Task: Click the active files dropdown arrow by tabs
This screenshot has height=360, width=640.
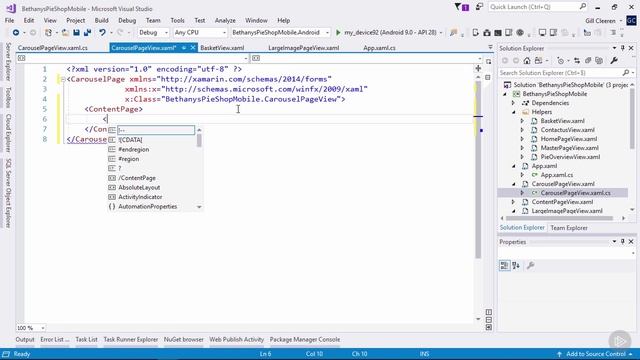Action: point(490,48)
